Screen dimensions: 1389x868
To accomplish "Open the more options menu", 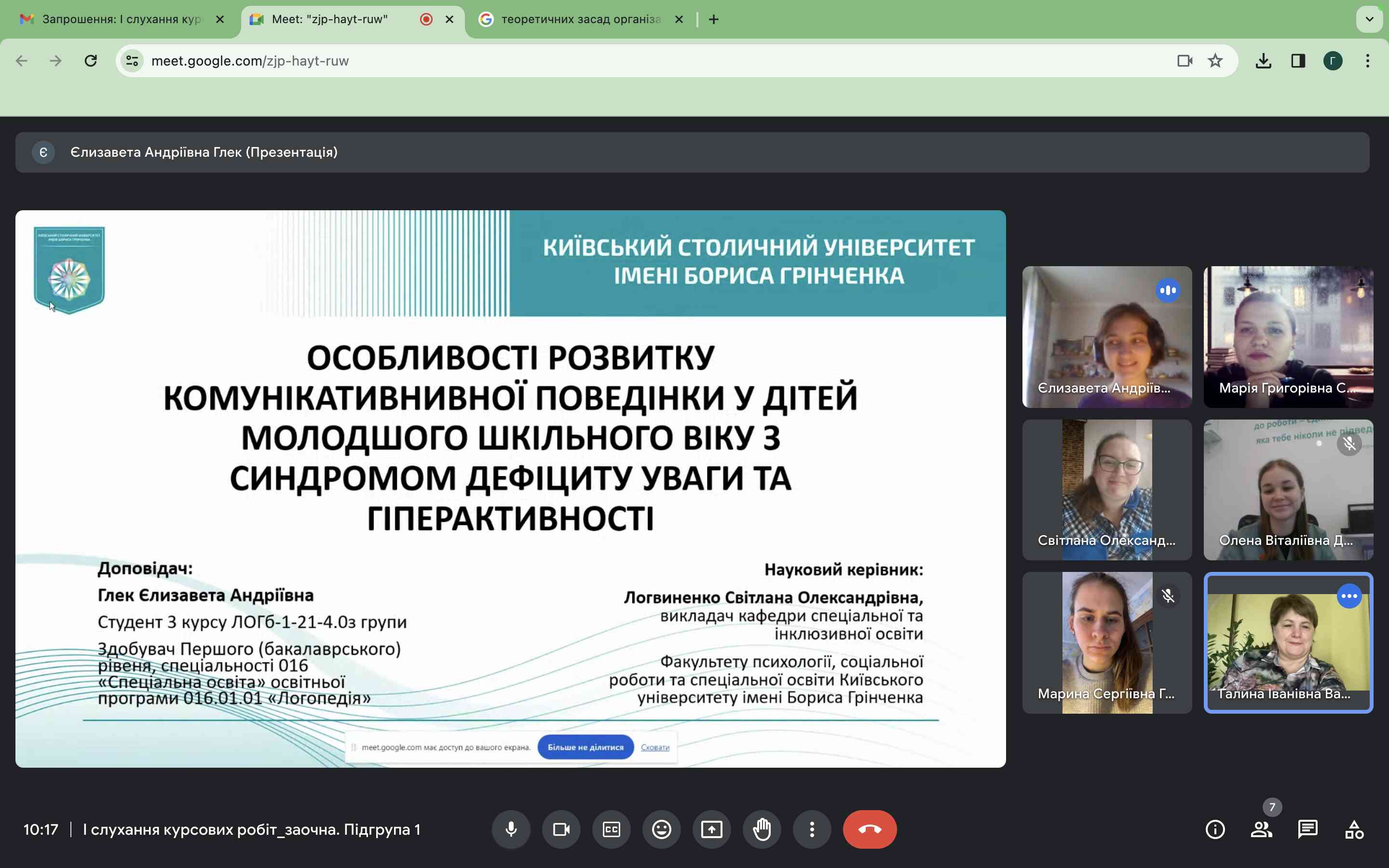I will pyautogui.click(x=813, y=829).
